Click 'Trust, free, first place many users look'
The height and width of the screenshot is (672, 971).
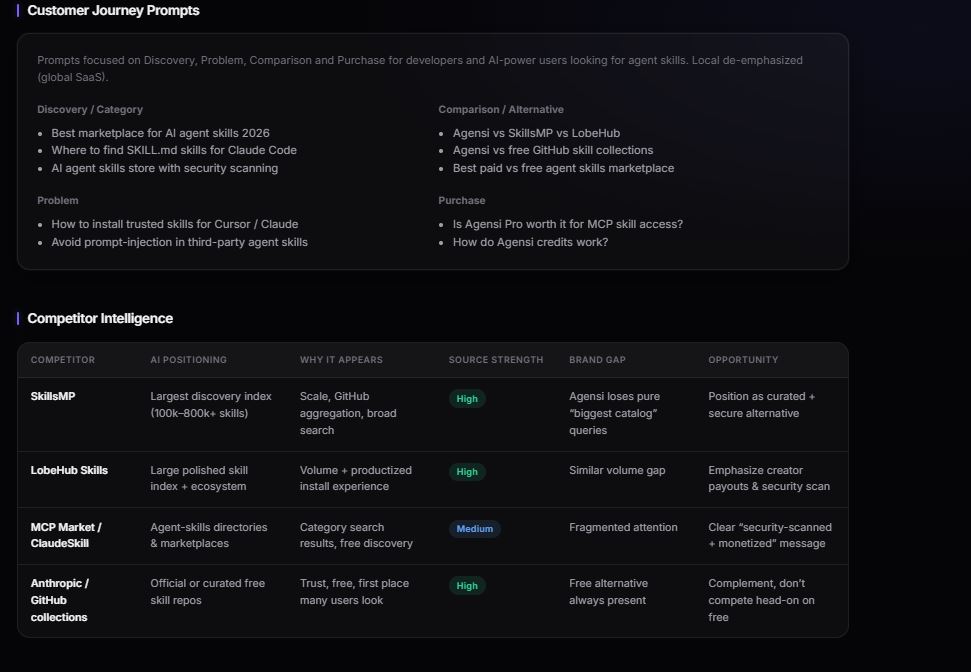[x=354, y=591]
